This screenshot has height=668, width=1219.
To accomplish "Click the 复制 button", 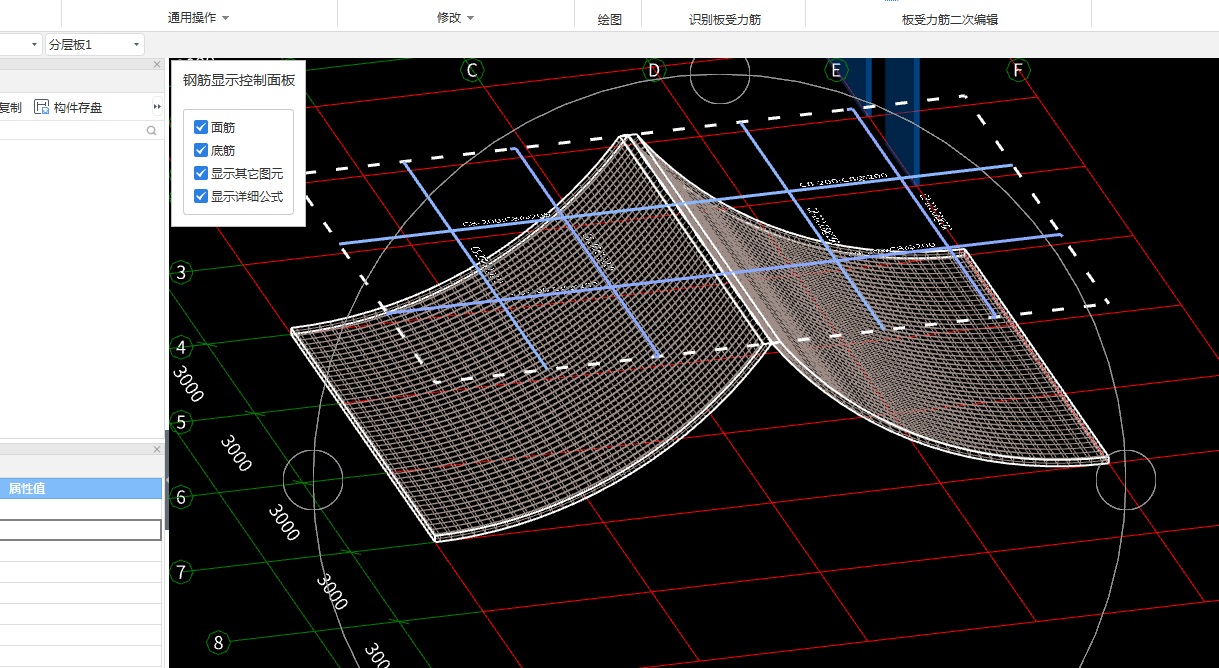I will pos(10,107).
